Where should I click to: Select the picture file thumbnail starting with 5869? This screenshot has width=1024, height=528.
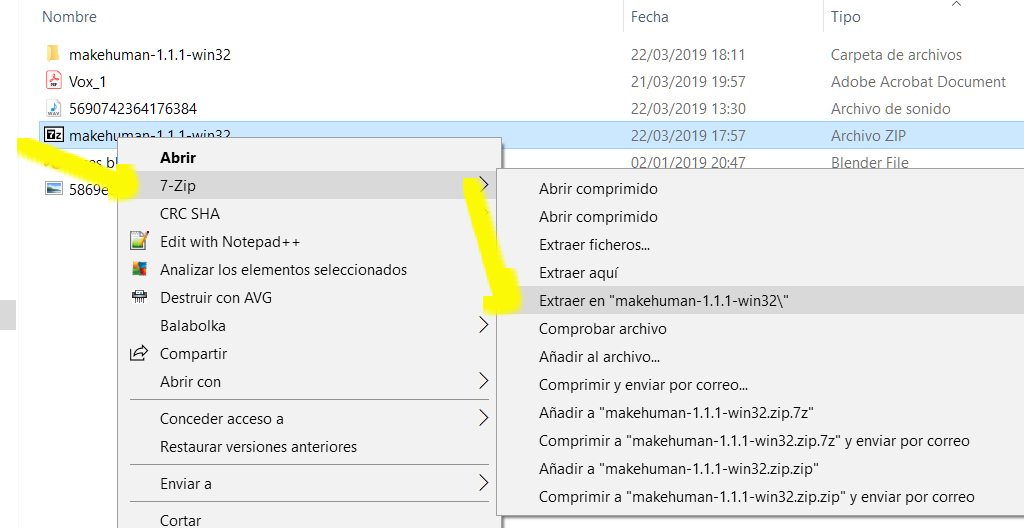pos(54,188)
